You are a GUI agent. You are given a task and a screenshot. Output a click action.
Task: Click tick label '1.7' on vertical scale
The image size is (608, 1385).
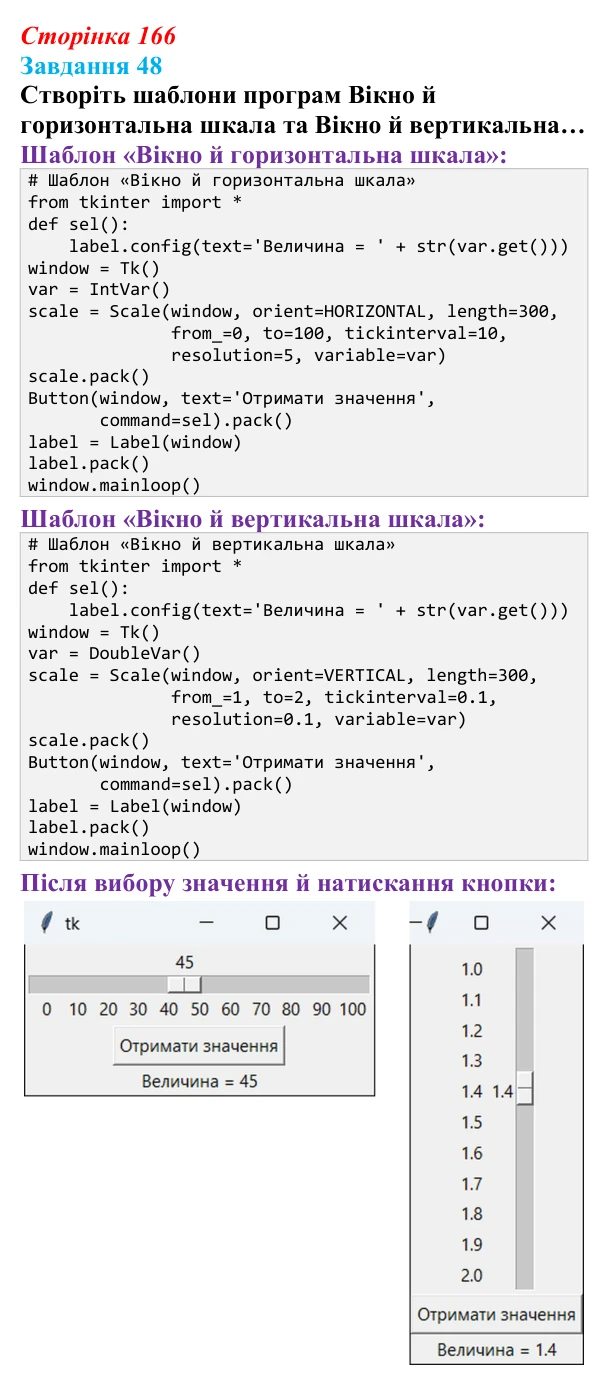(x=472, y=1184)
